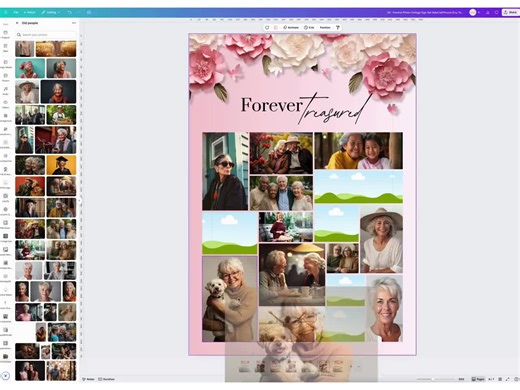Adjust the zoom slider in bottom bar
Screen dimensions: 520x390
coord(435,379)
